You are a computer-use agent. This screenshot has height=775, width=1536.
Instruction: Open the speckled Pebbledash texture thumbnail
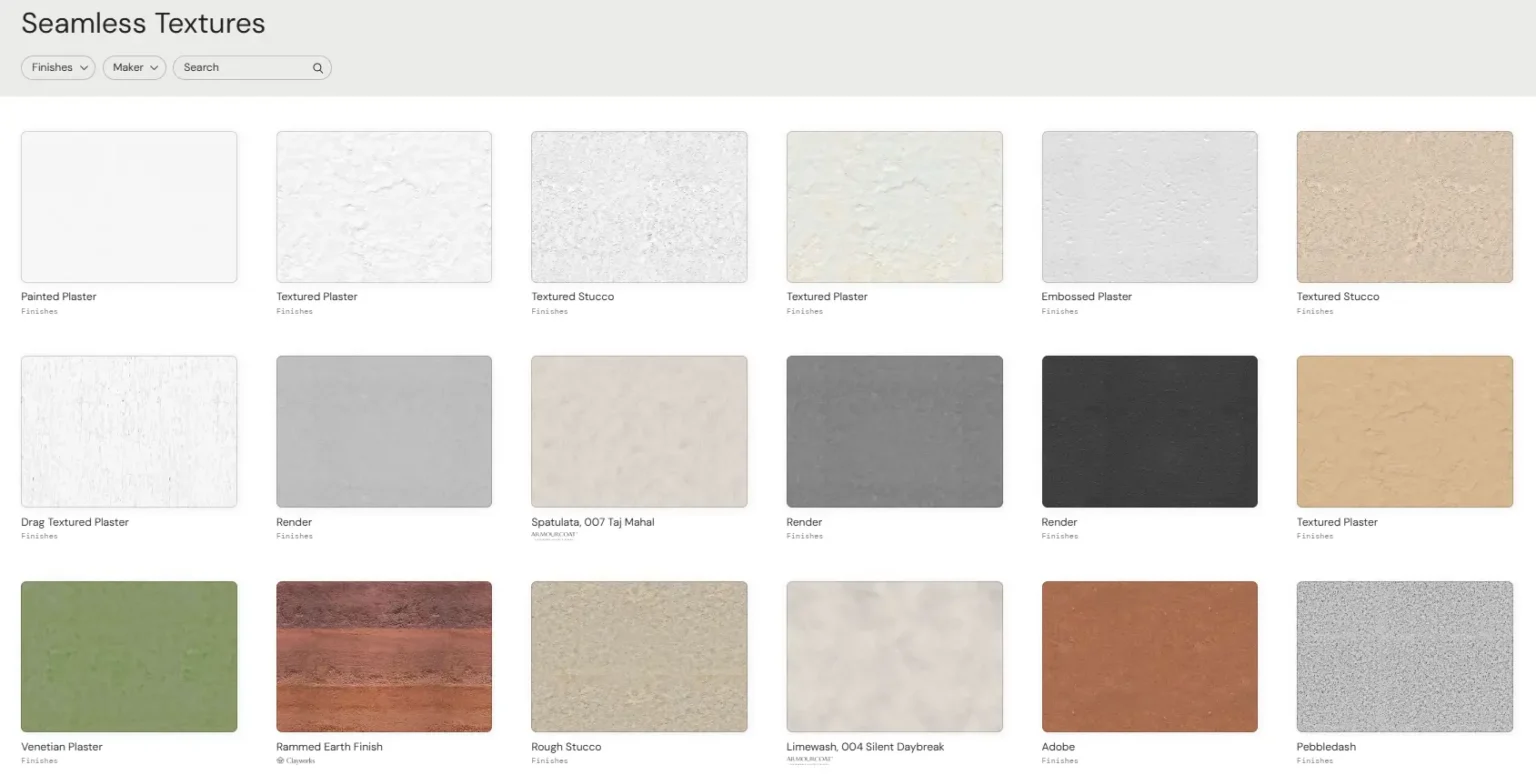click(x=1404, y=656)
